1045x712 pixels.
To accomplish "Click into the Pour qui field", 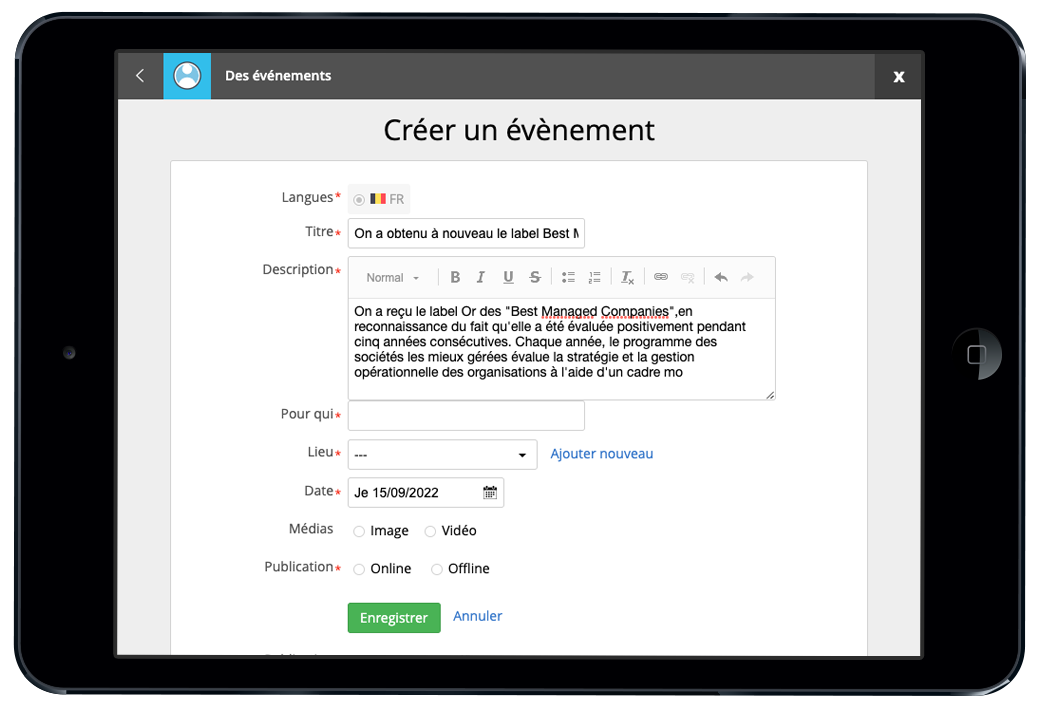I will click(466, 416).
